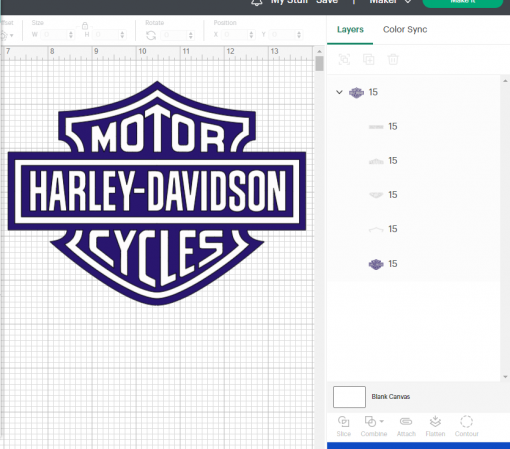Click the Combine tool icon

point(370,422)
